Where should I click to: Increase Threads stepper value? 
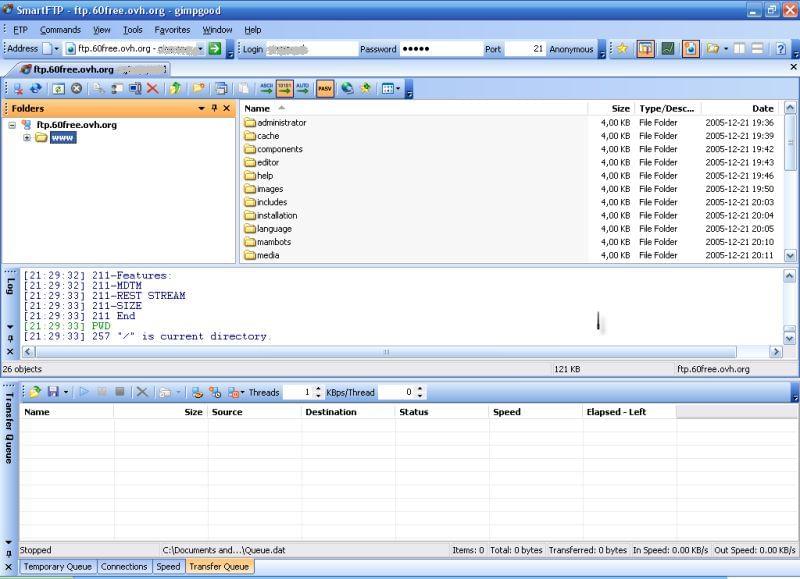(x=318, y=389)
